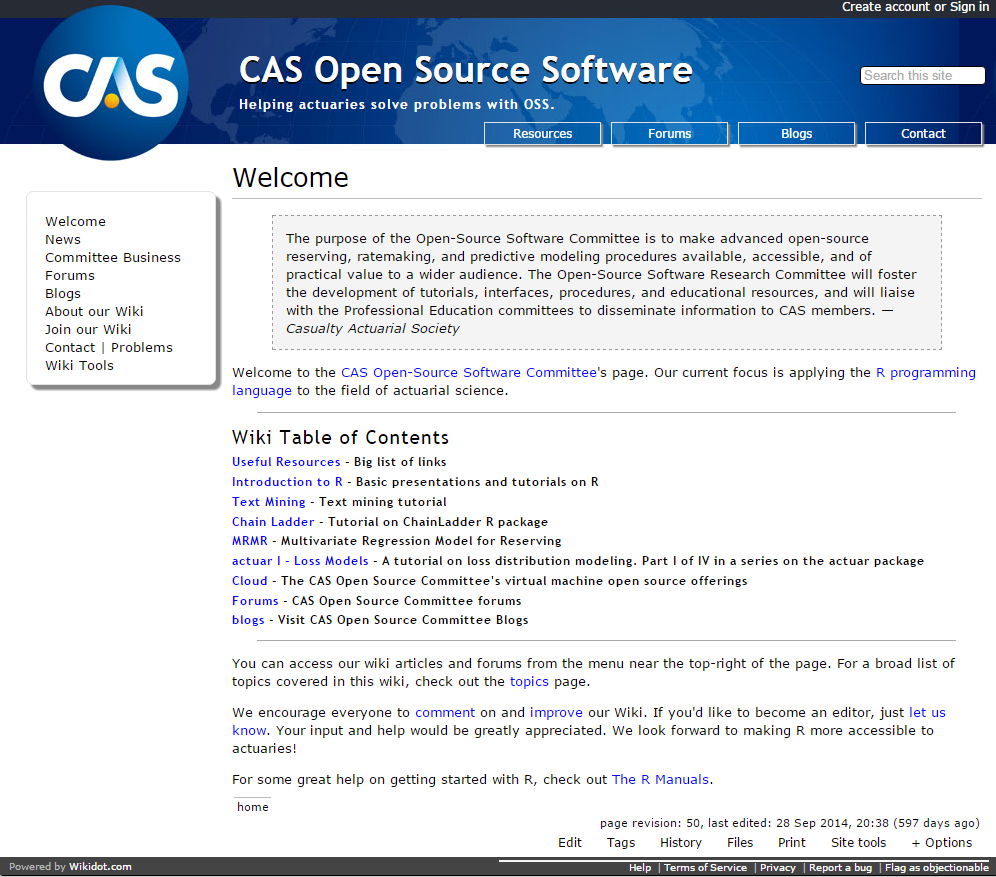
Task: Click Help in footer
Action: (640, 867)
